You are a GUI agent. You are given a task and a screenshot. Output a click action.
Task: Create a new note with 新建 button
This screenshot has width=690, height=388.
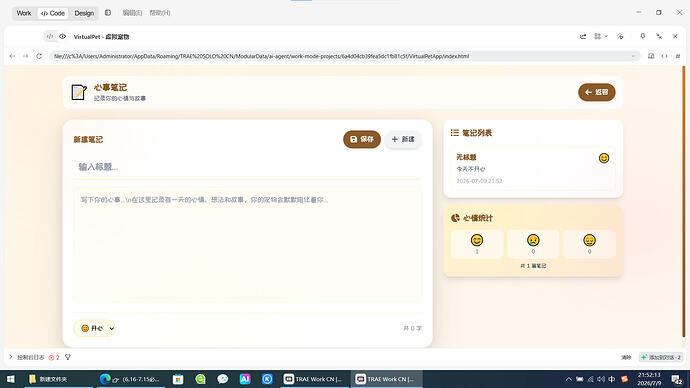(403, 139)
